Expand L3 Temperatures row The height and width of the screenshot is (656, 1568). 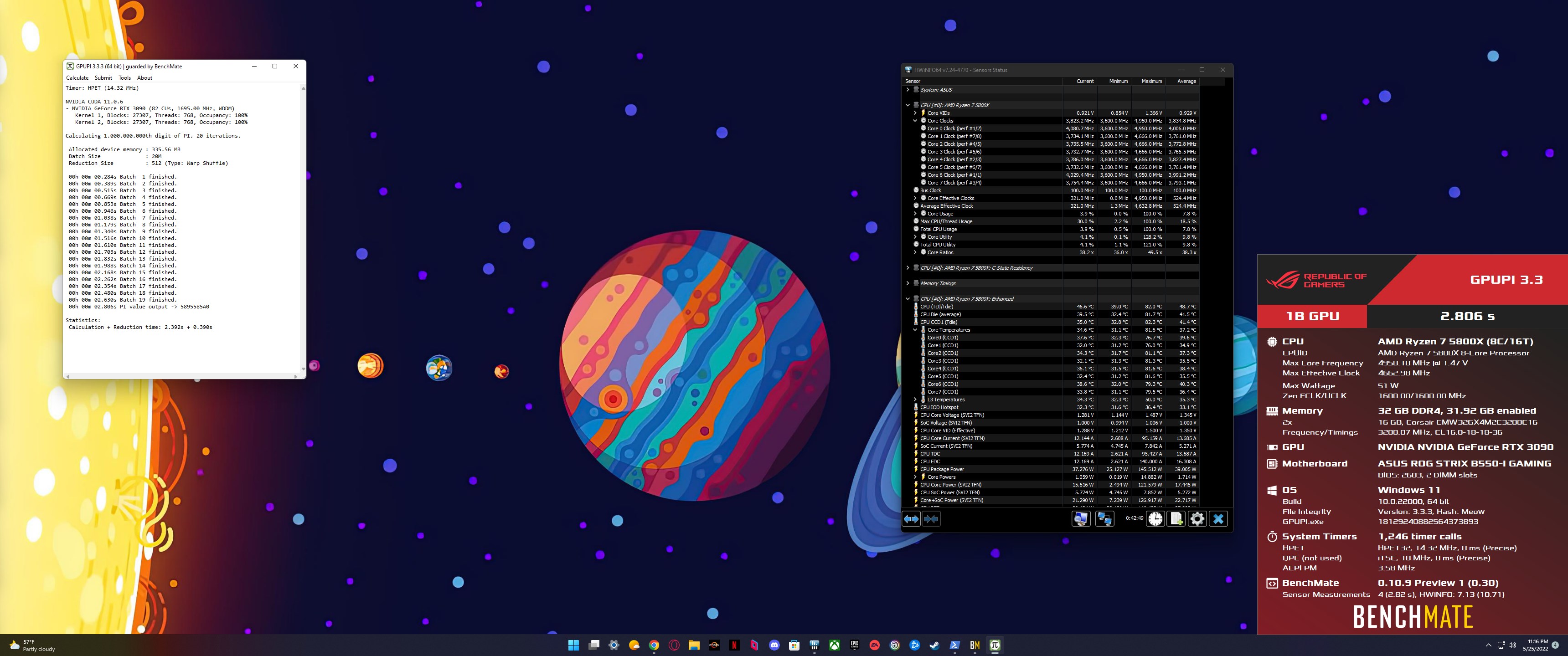[915, 399]
